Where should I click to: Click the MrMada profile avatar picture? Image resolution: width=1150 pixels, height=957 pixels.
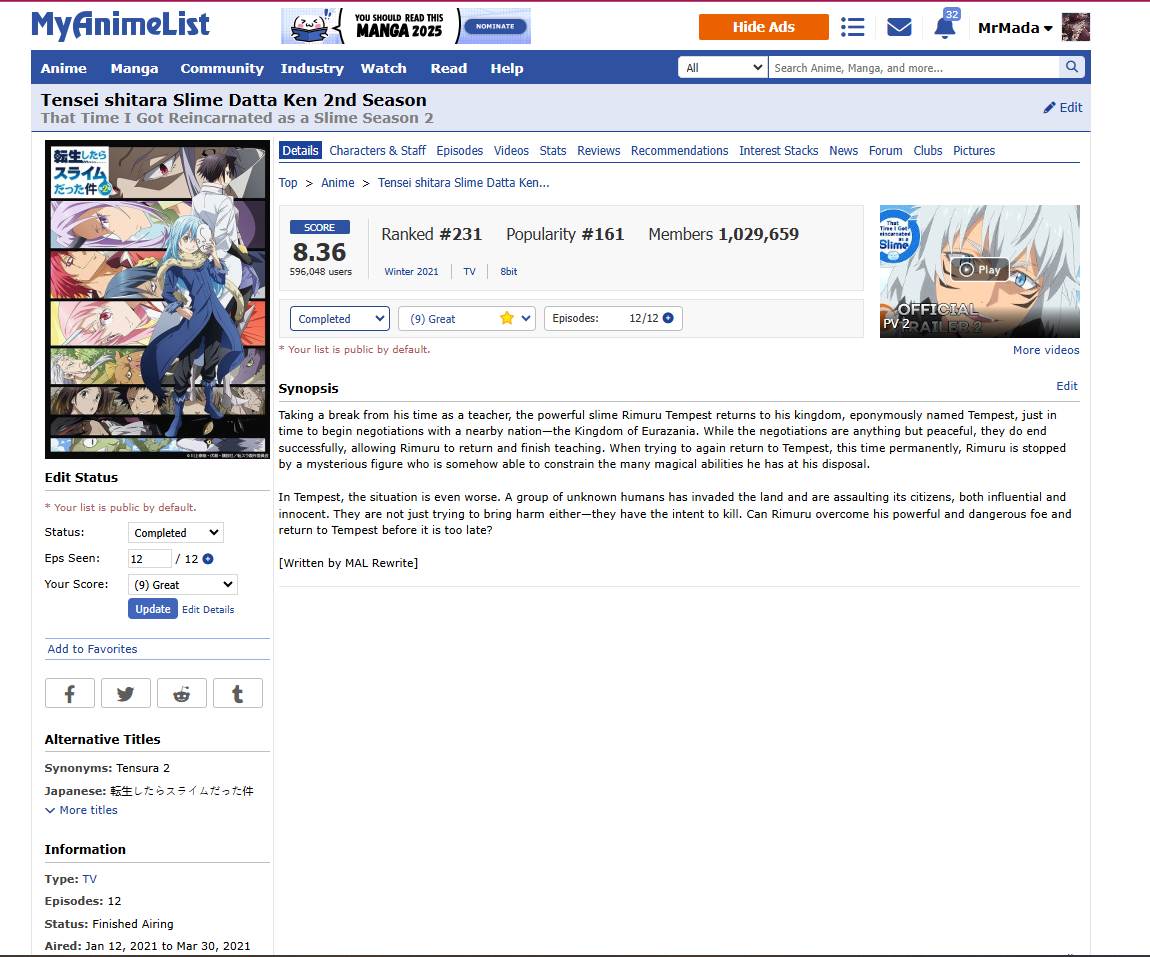tap(1075, 27)
